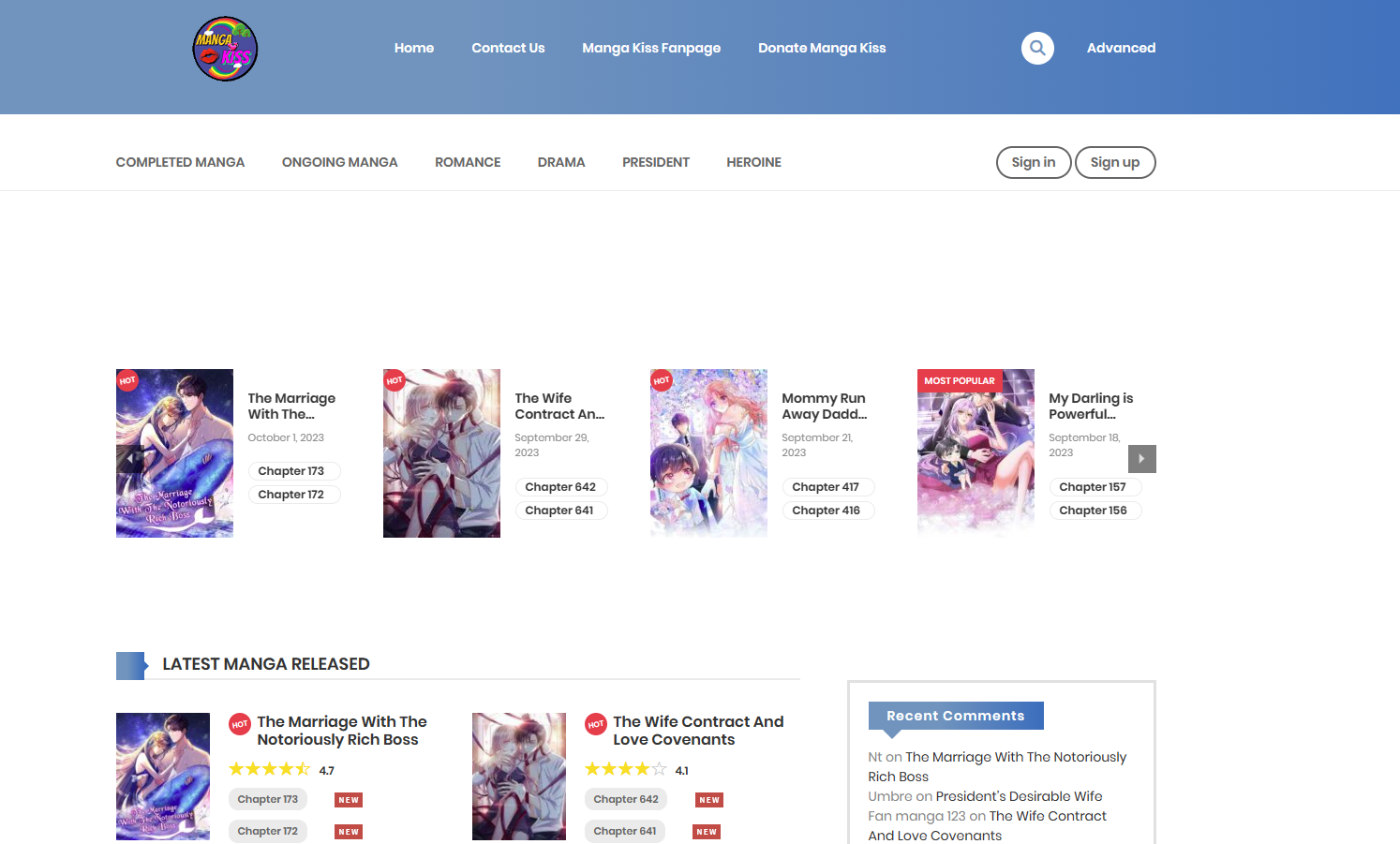Open Chapter 157 of My Darling

[x=1095, y=487]
